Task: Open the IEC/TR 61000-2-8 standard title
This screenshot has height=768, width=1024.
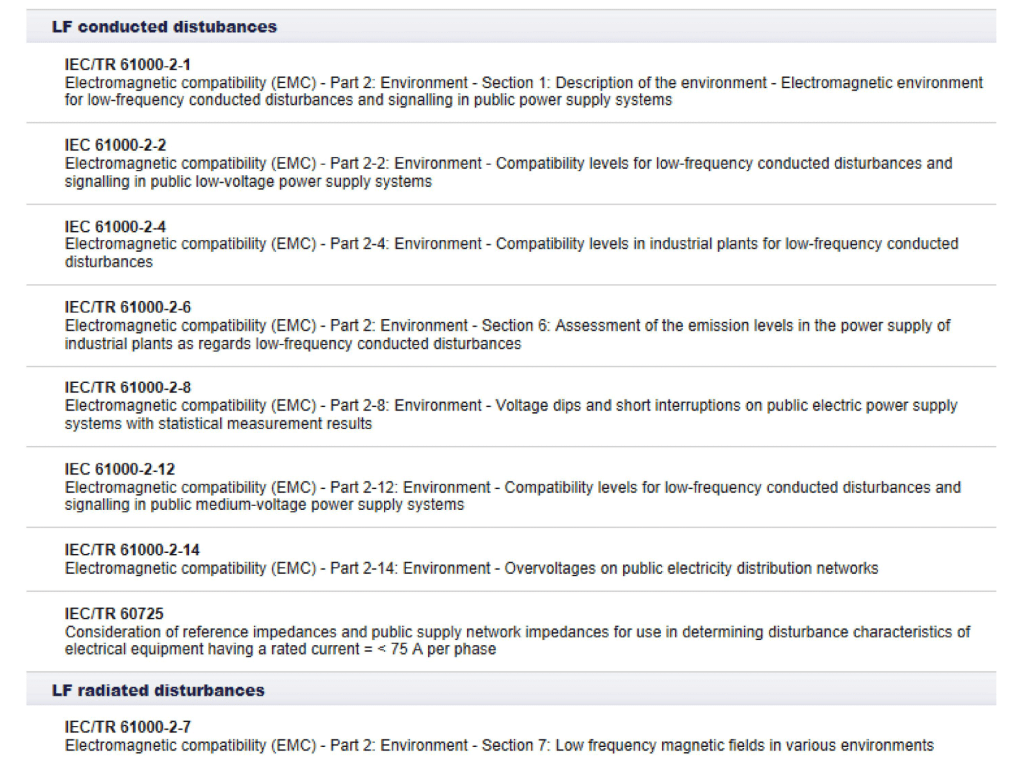Action: pyautogui.click(x=128, y=388)
